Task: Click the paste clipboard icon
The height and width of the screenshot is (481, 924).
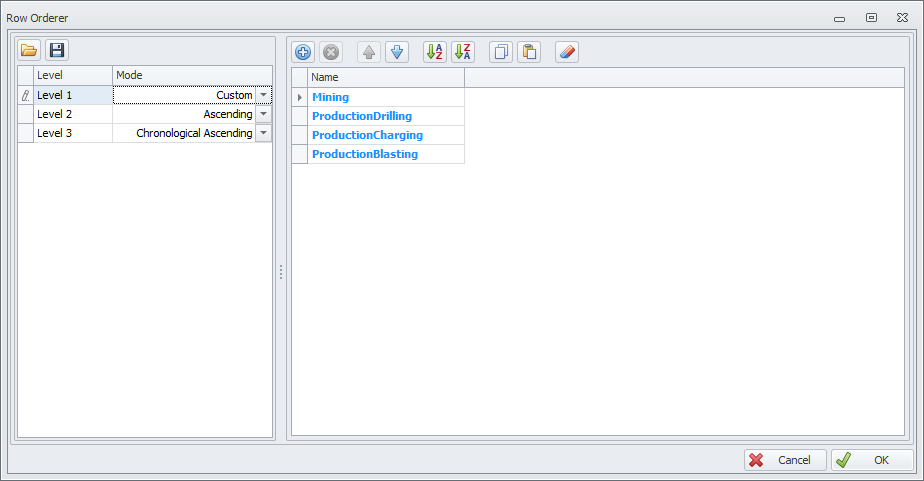Action: pyautogui.click(x=528, y=52)
